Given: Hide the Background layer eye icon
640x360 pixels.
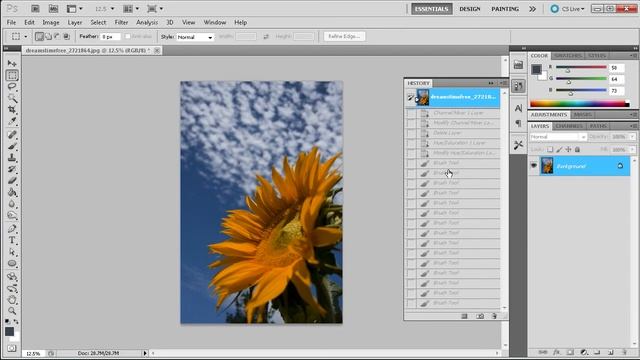Looking at the screenshot, I should coord(533,166).
